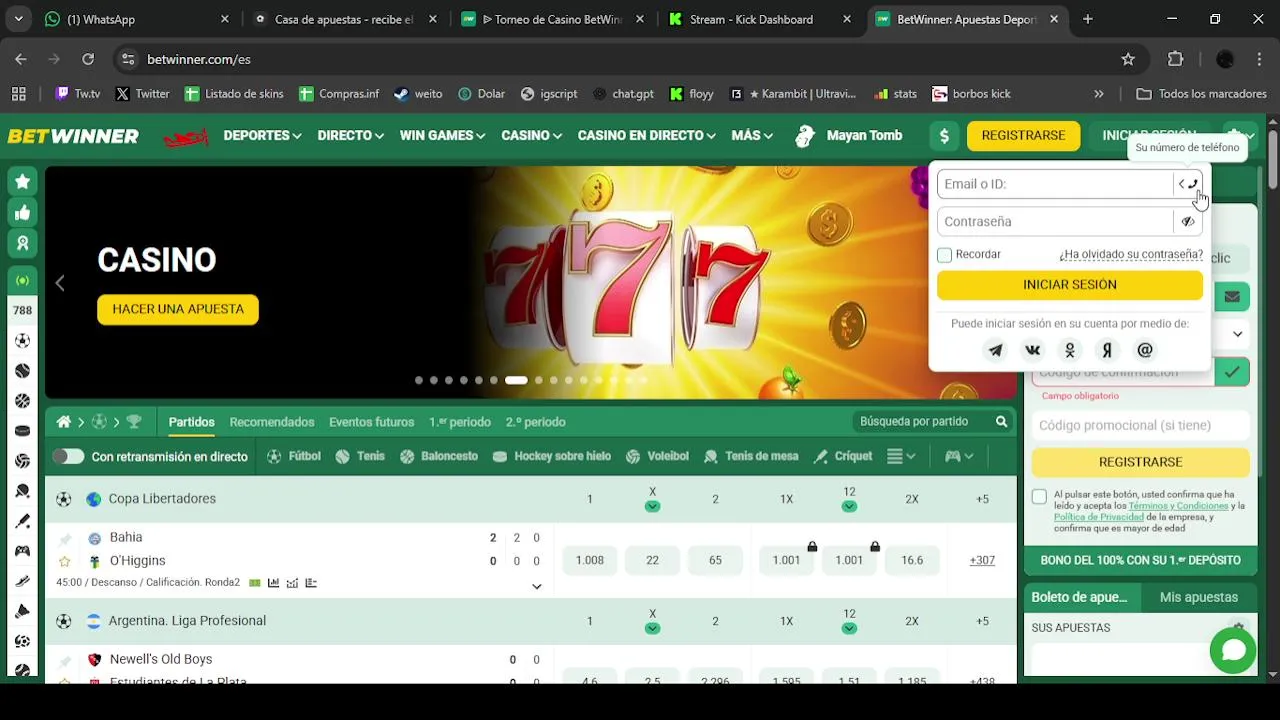Expand CASINO EN DIRECTO menu
This screenshot has height=720, width=1280.
click(646, 135)
